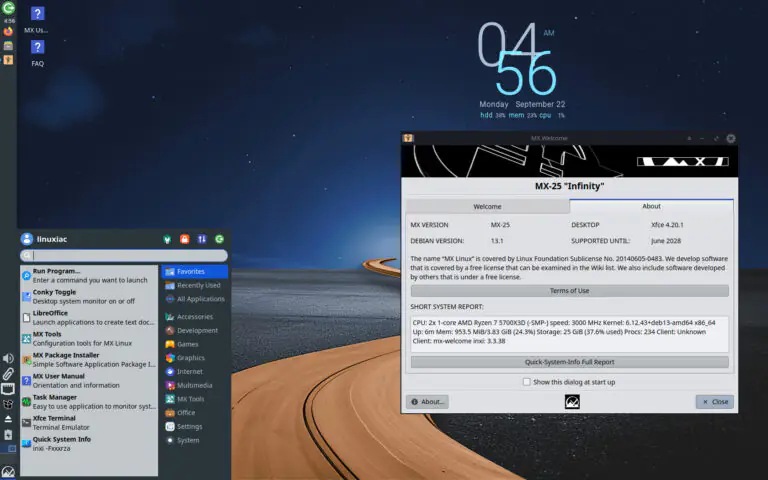The width and height of the screenshot is (768, 480).
Task: Open Quick-System-Info Full Report
Action: [x=569, y=362]
